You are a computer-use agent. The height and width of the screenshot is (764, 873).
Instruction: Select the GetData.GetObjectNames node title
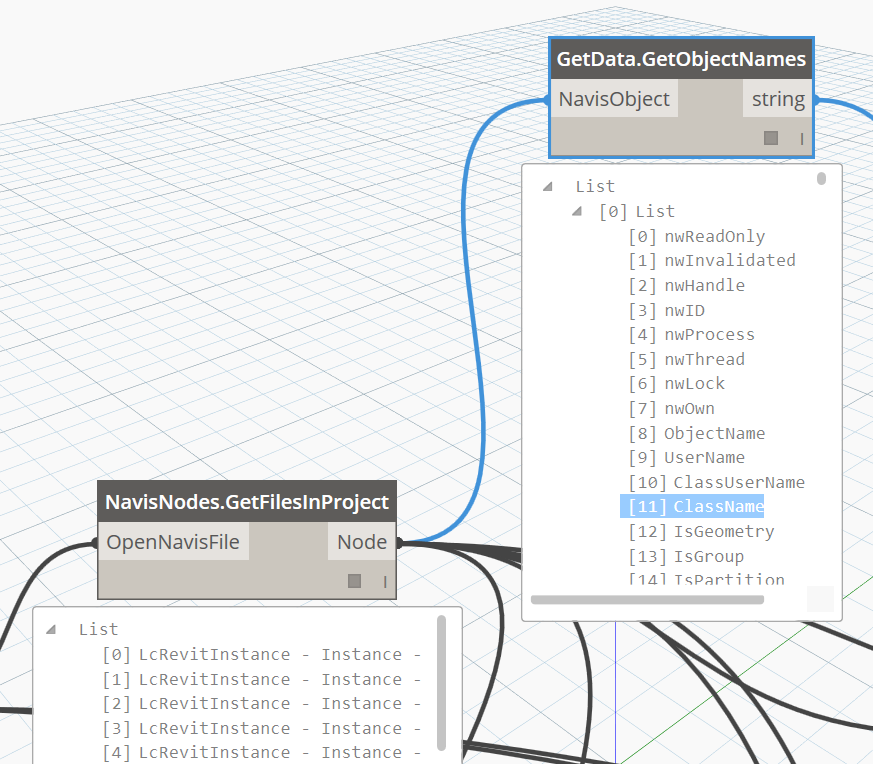tap(681, 59)
